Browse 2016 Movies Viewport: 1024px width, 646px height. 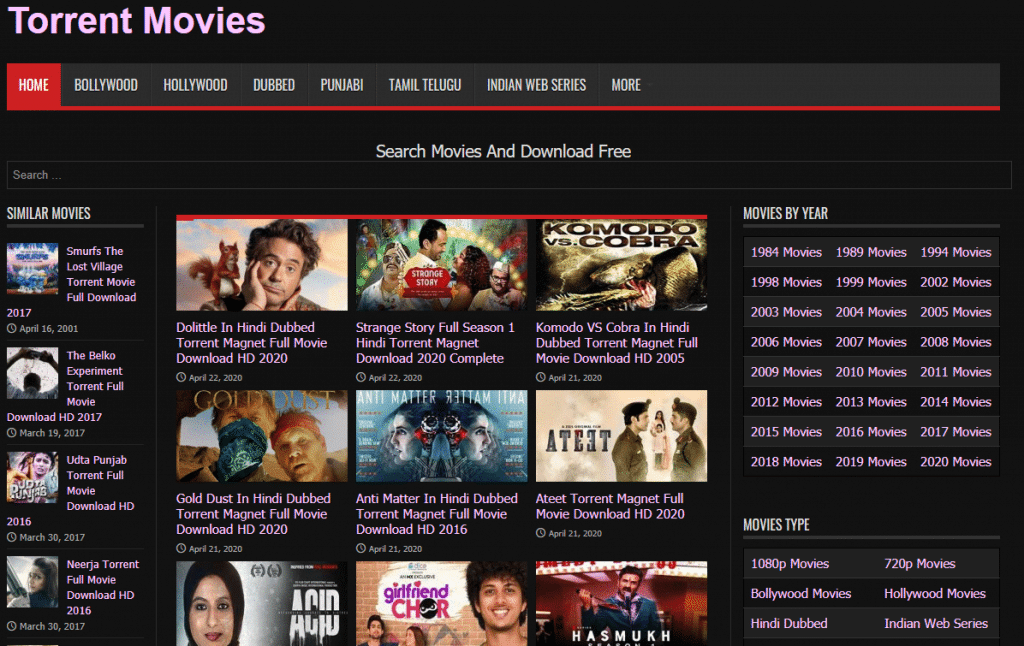(x=871, y=432)
